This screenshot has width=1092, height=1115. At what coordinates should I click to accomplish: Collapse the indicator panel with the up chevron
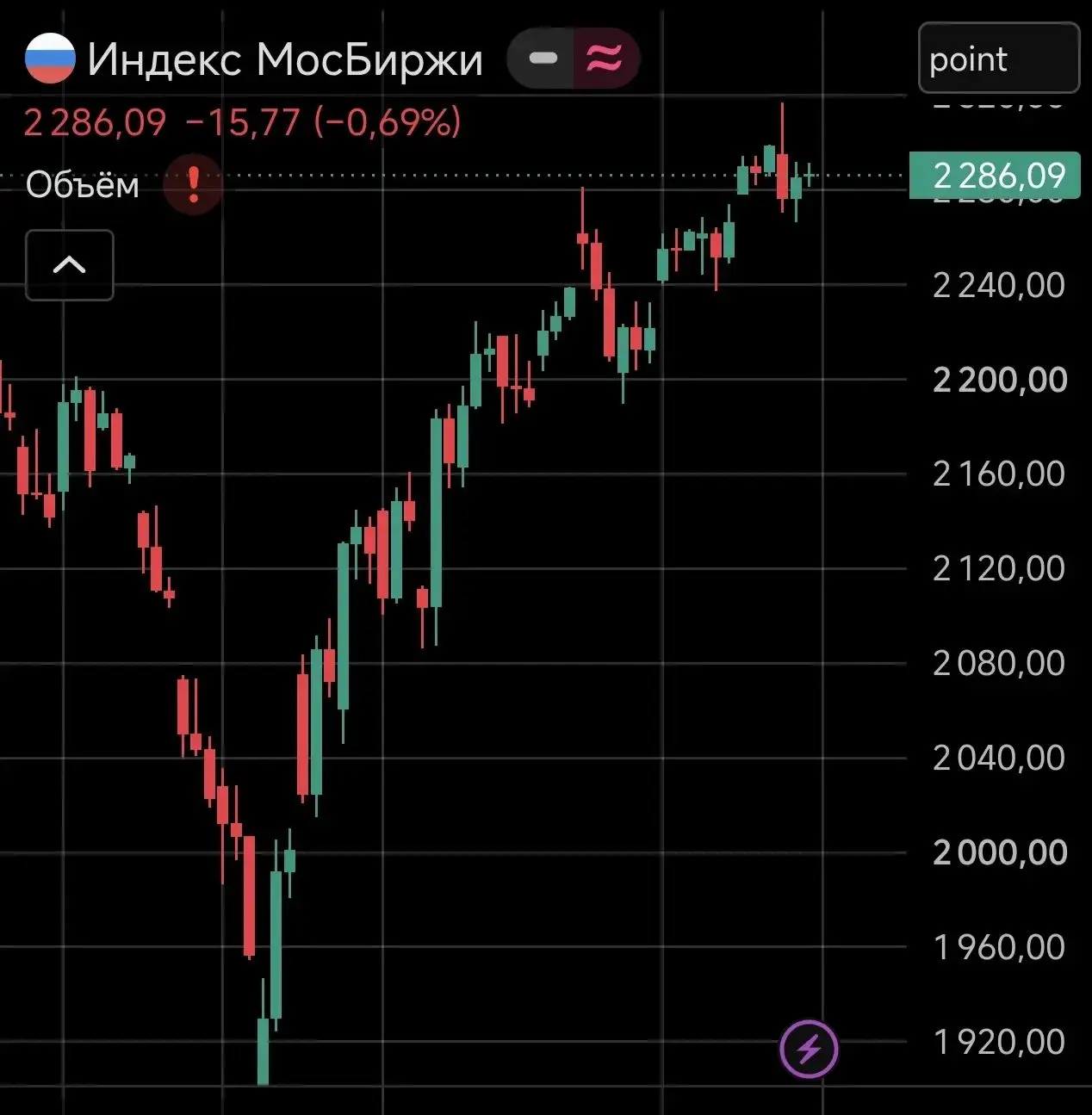(70, 265)
